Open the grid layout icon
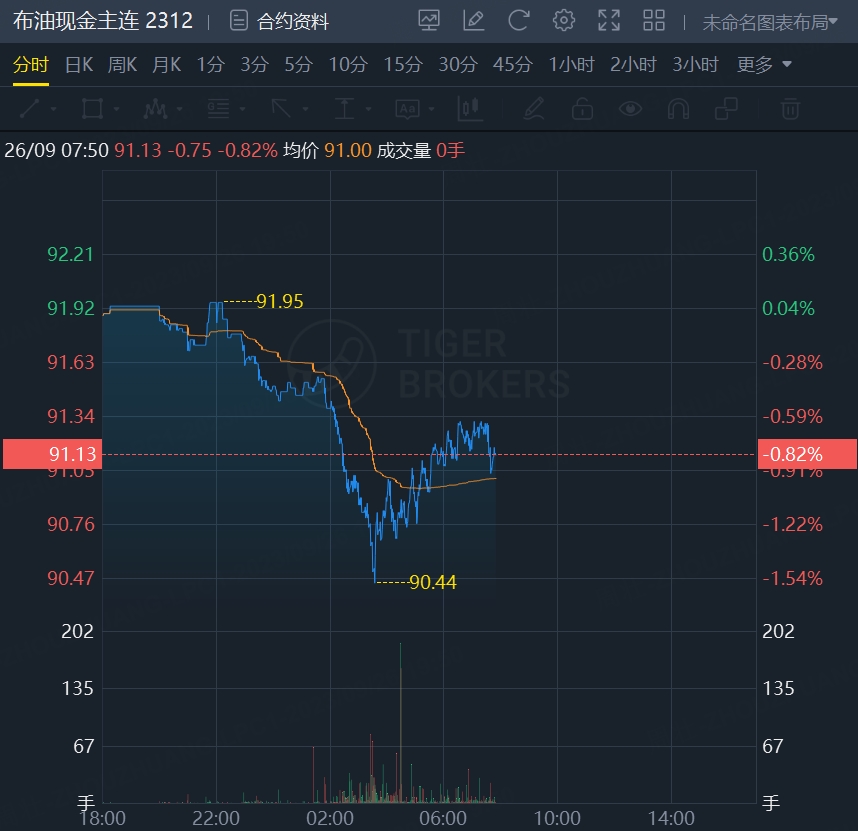This screenshot has height=831, width=858. pos(654,20)
